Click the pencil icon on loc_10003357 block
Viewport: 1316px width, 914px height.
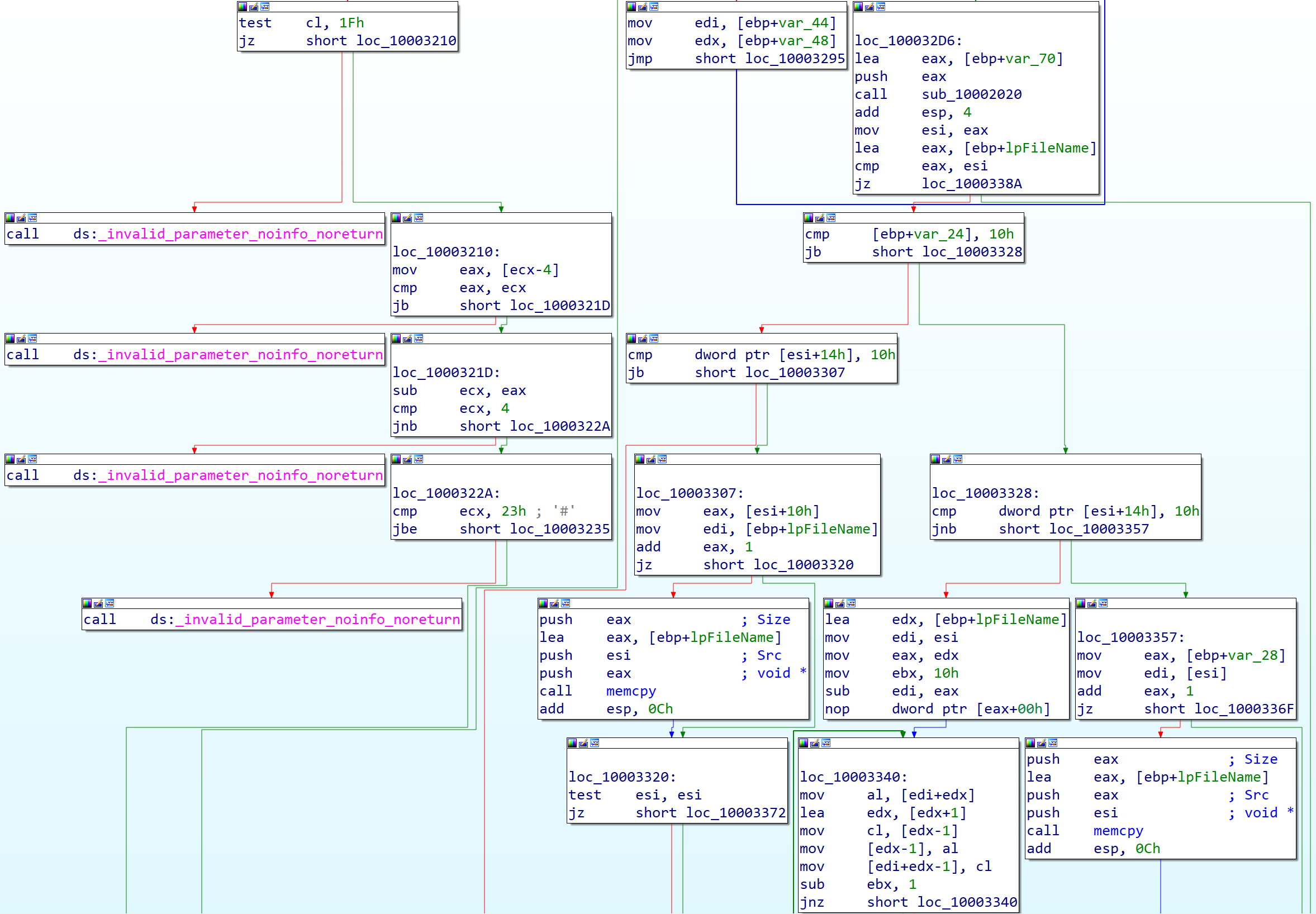point(1091,603)
